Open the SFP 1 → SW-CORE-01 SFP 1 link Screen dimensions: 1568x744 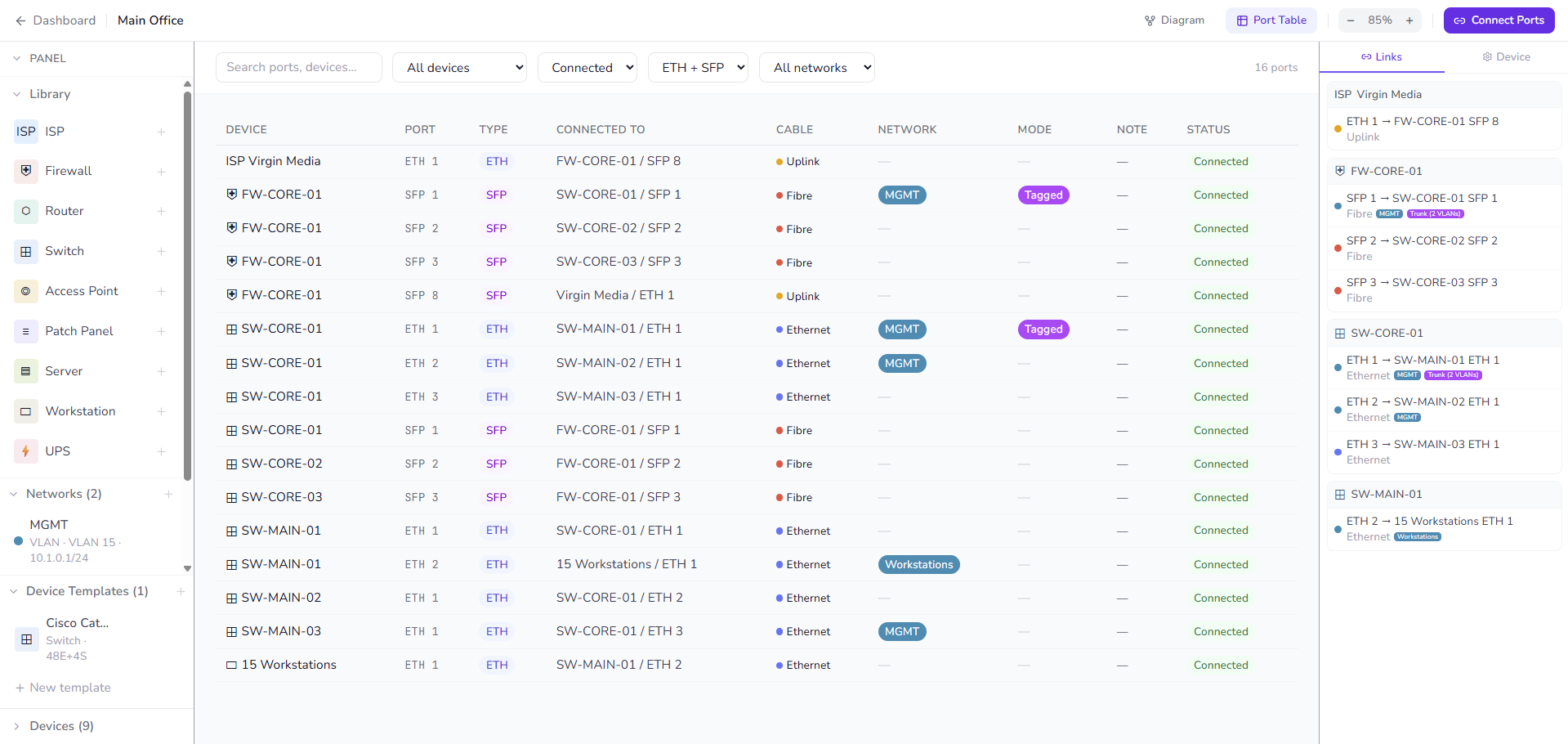(x=1445, y=206)
